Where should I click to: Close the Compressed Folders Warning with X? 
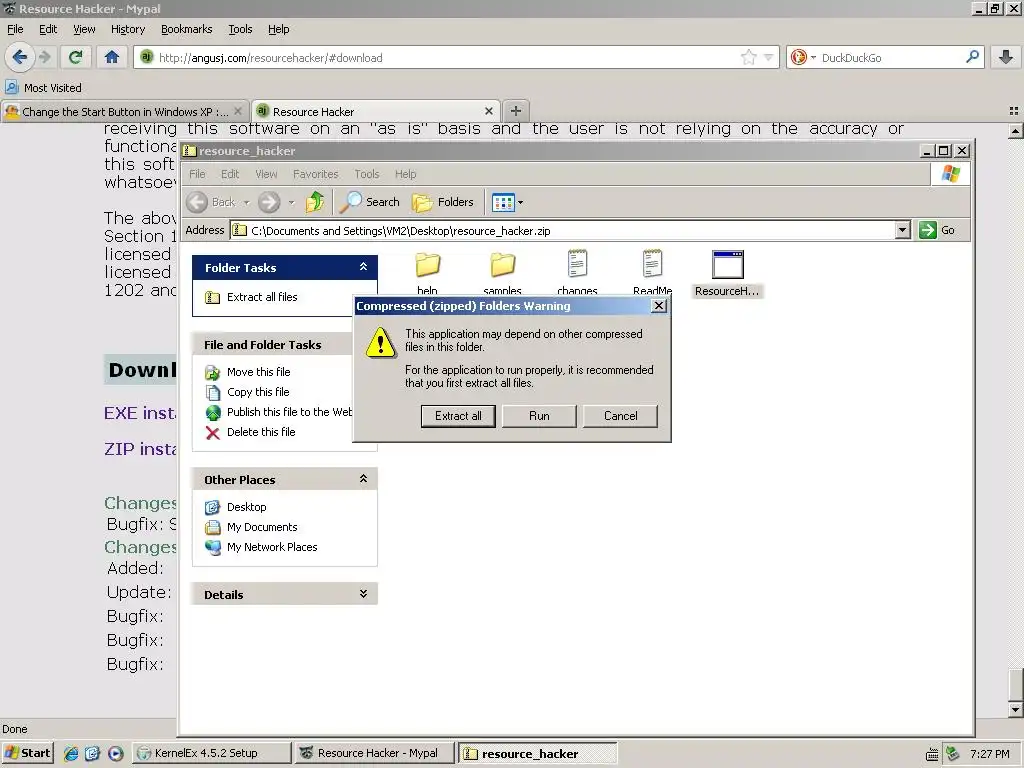tap(659, 306)
